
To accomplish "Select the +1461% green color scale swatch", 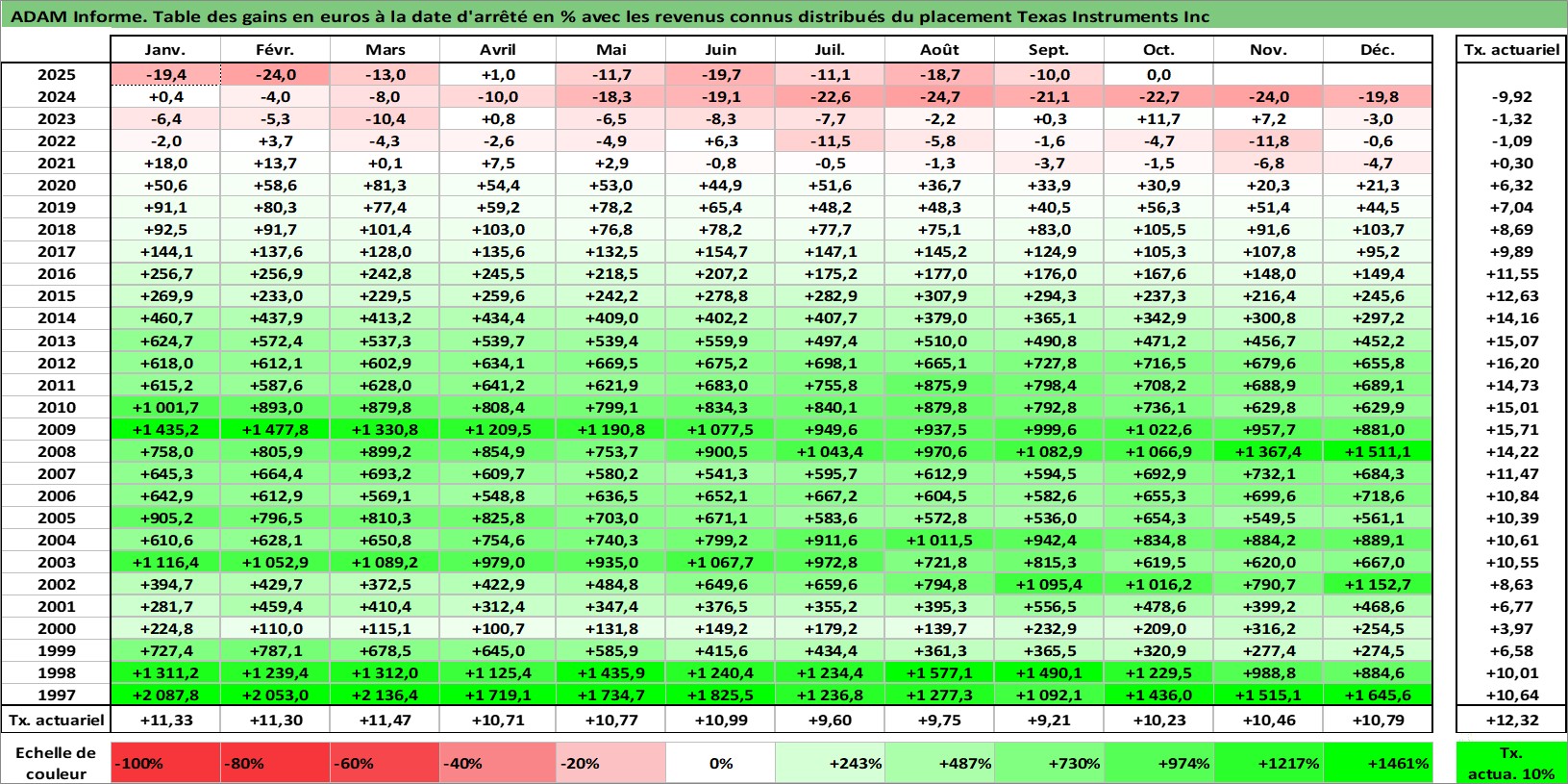I will [x=1378, y=763].
